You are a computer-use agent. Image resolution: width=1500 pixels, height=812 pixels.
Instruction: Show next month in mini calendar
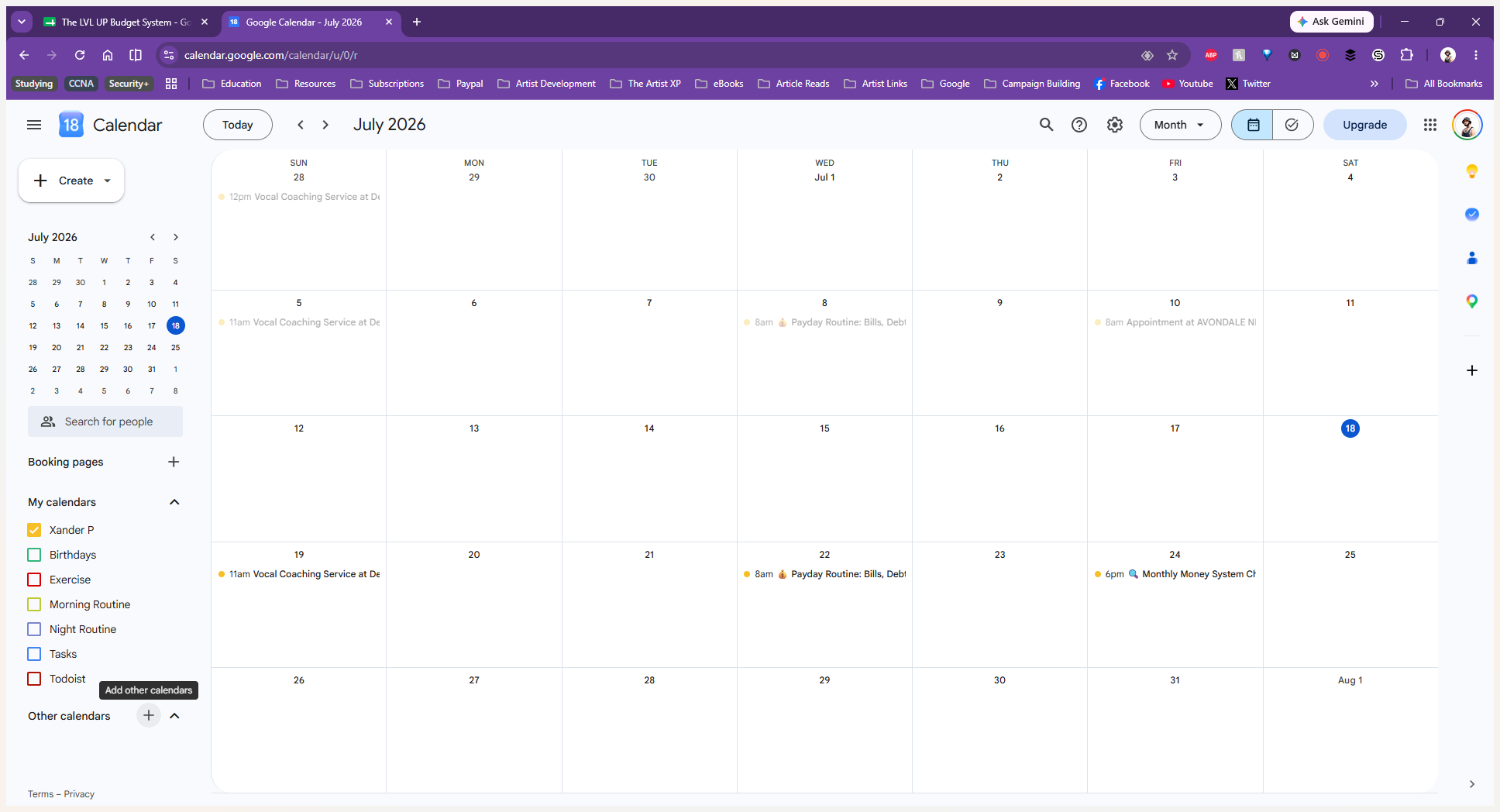pyautogui.click(x=176, y=237)
